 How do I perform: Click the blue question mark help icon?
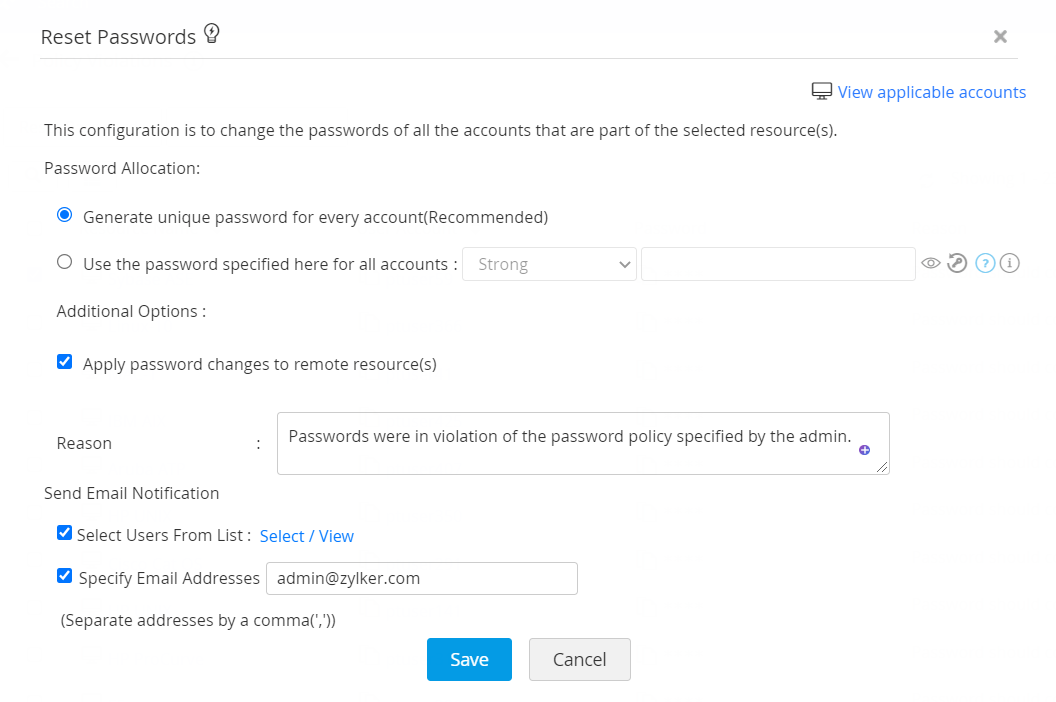pos(985,264)
